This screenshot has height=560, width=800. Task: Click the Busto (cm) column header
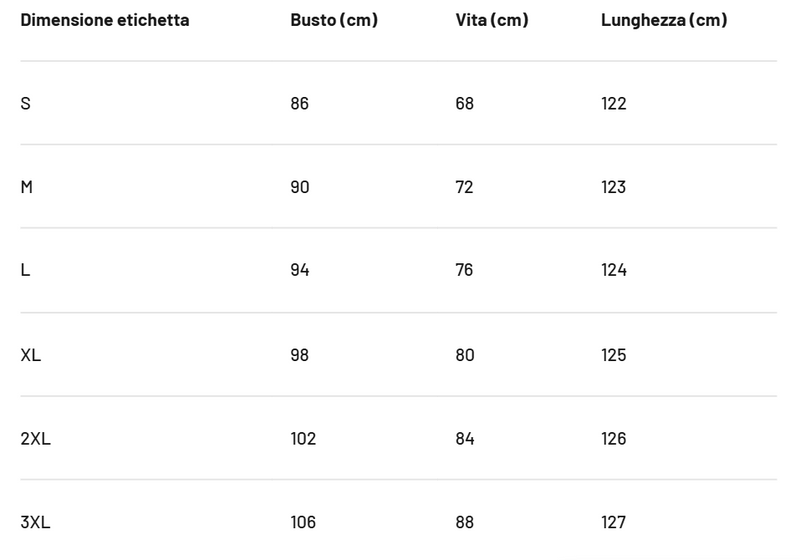pos(334,20)
